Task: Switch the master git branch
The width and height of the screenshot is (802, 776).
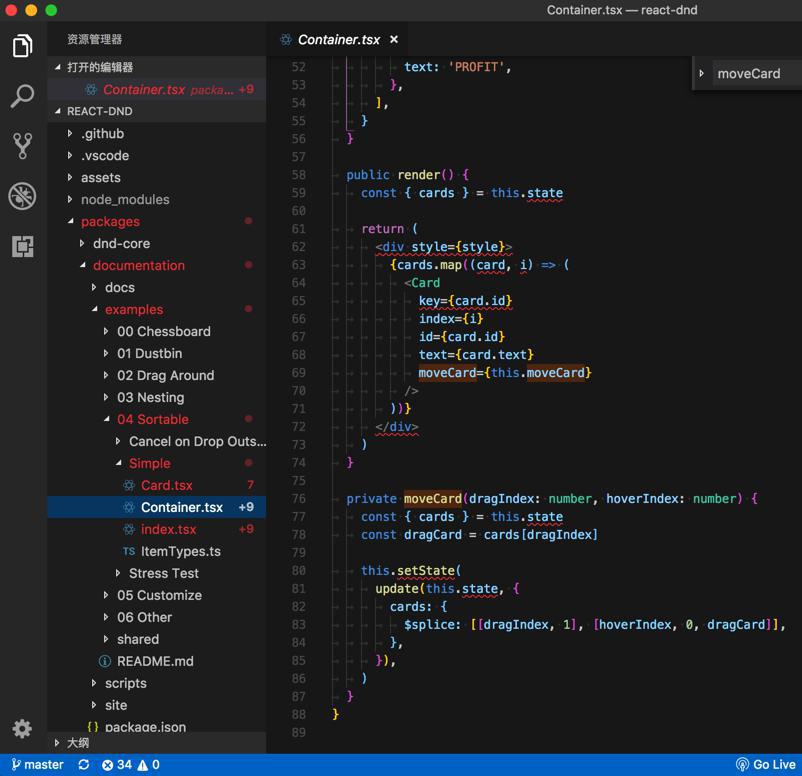Action: [x=36, y=765]
